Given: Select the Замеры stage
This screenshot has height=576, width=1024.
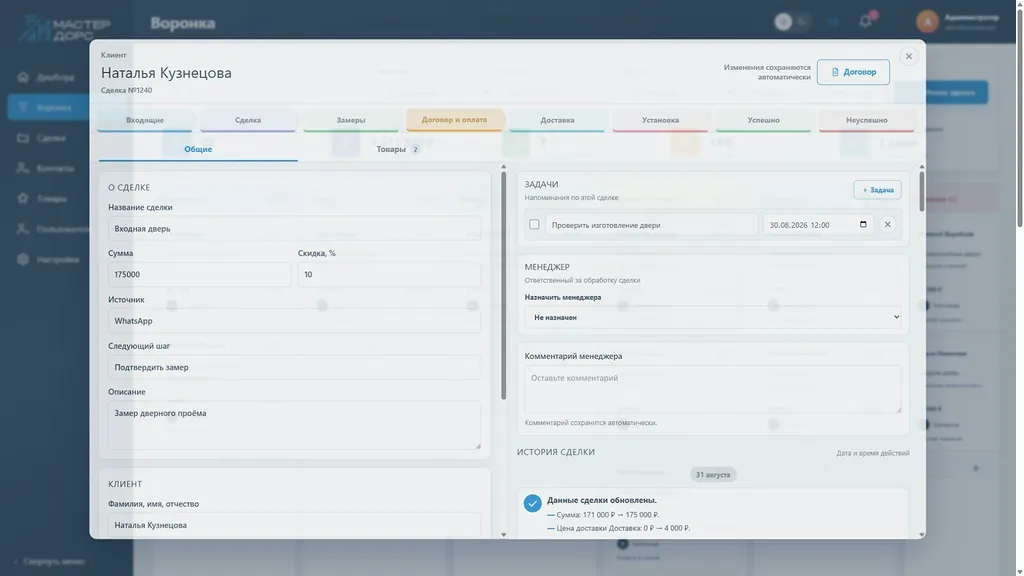Looking at the screenshot, I should [351, 120].
